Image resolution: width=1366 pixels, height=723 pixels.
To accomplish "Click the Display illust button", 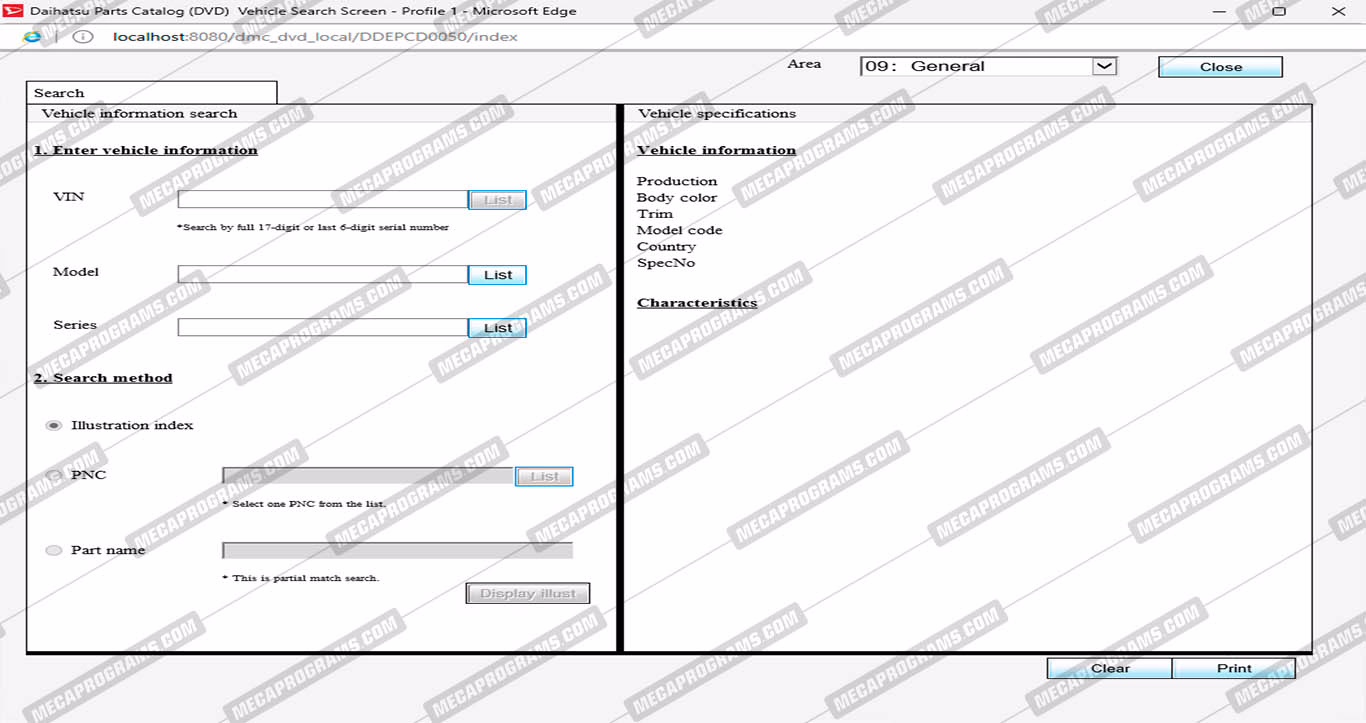I will click(x=528, y=593).
